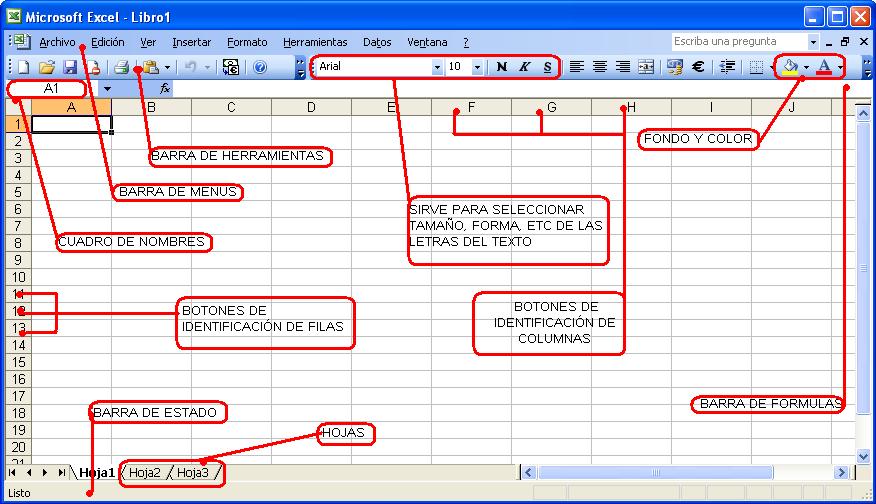876x504 pixels.
Task: Click the Merge and center icon
Action: pos(646,67)
